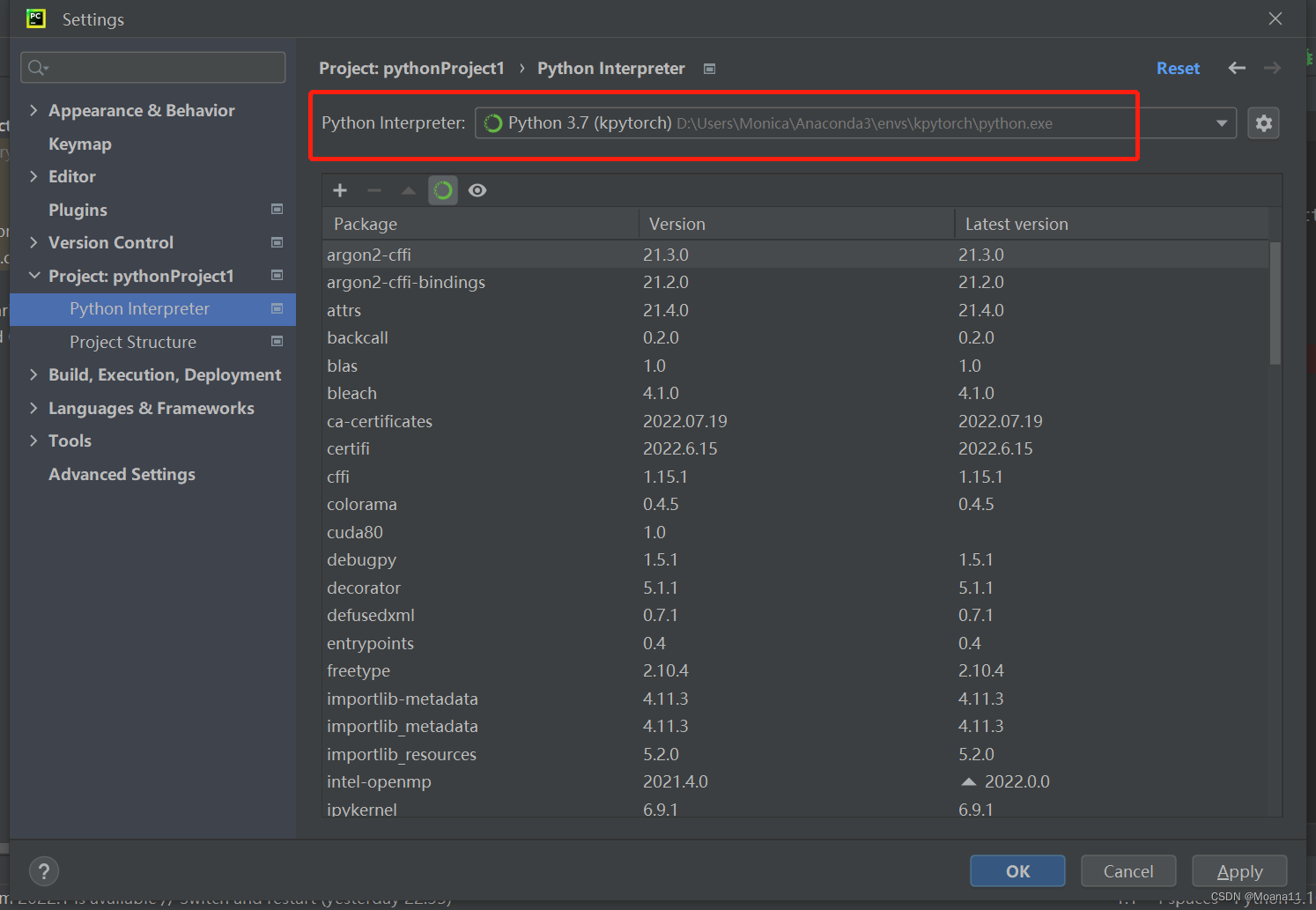Click the add package plus icon
The width and height of the screenshot is (1316, 910).
tap(340, 190)
